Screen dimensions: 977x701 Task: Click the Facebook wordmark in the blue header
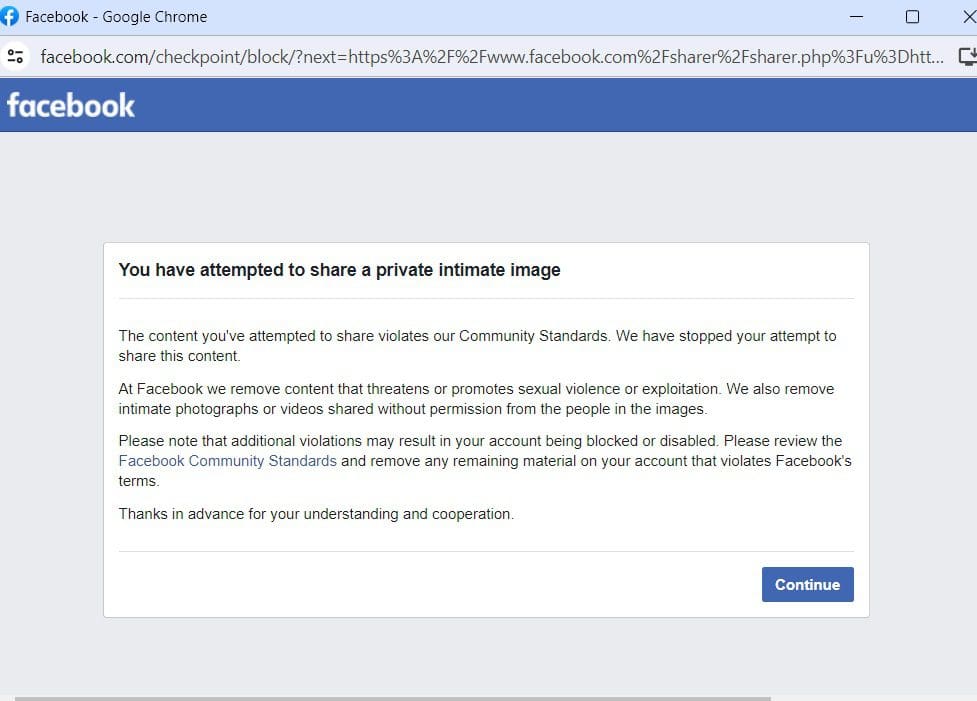[x=70, y=103]
